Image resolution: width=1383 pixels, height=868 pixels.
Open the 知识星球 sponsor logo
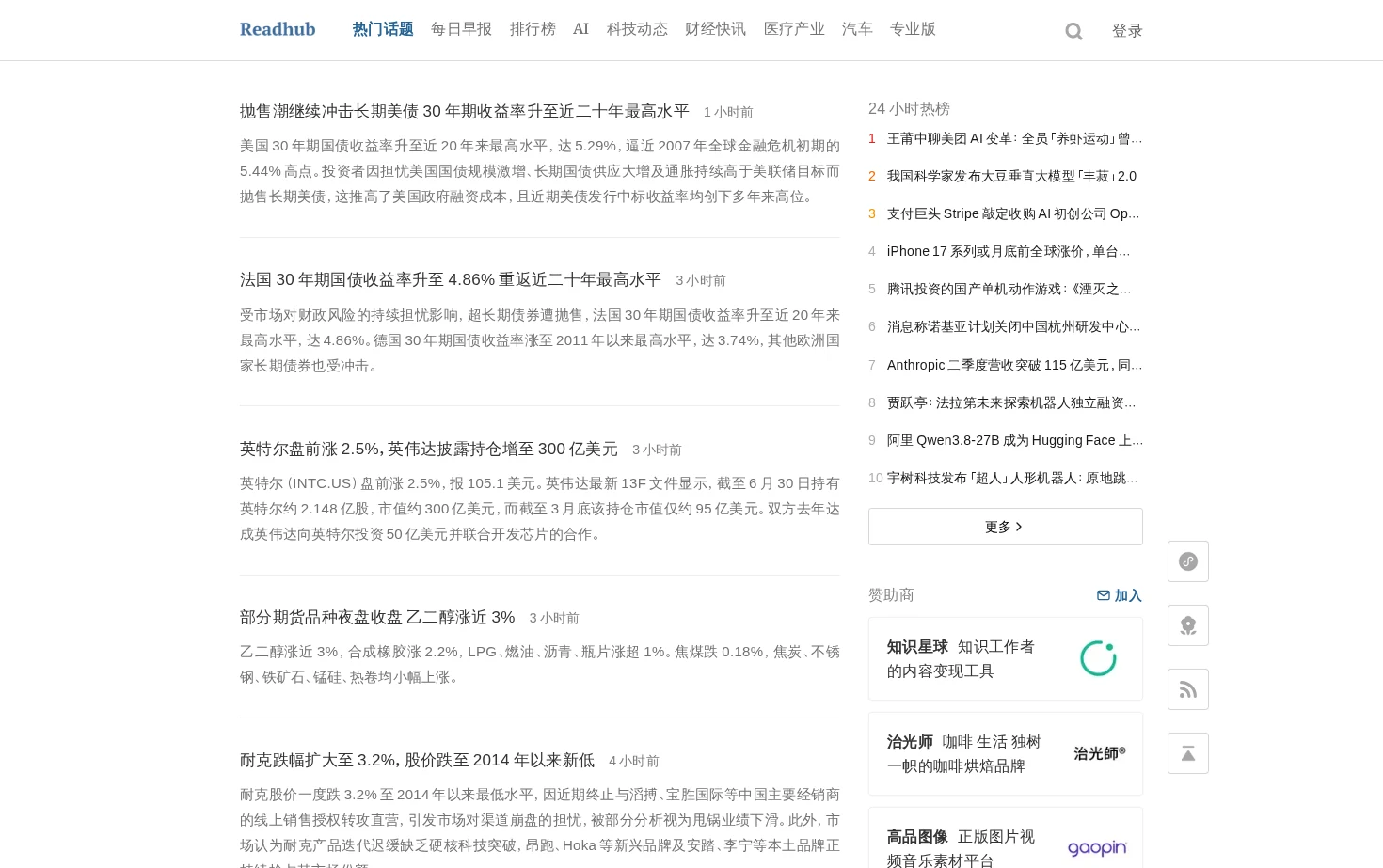tap(1098, 659)
